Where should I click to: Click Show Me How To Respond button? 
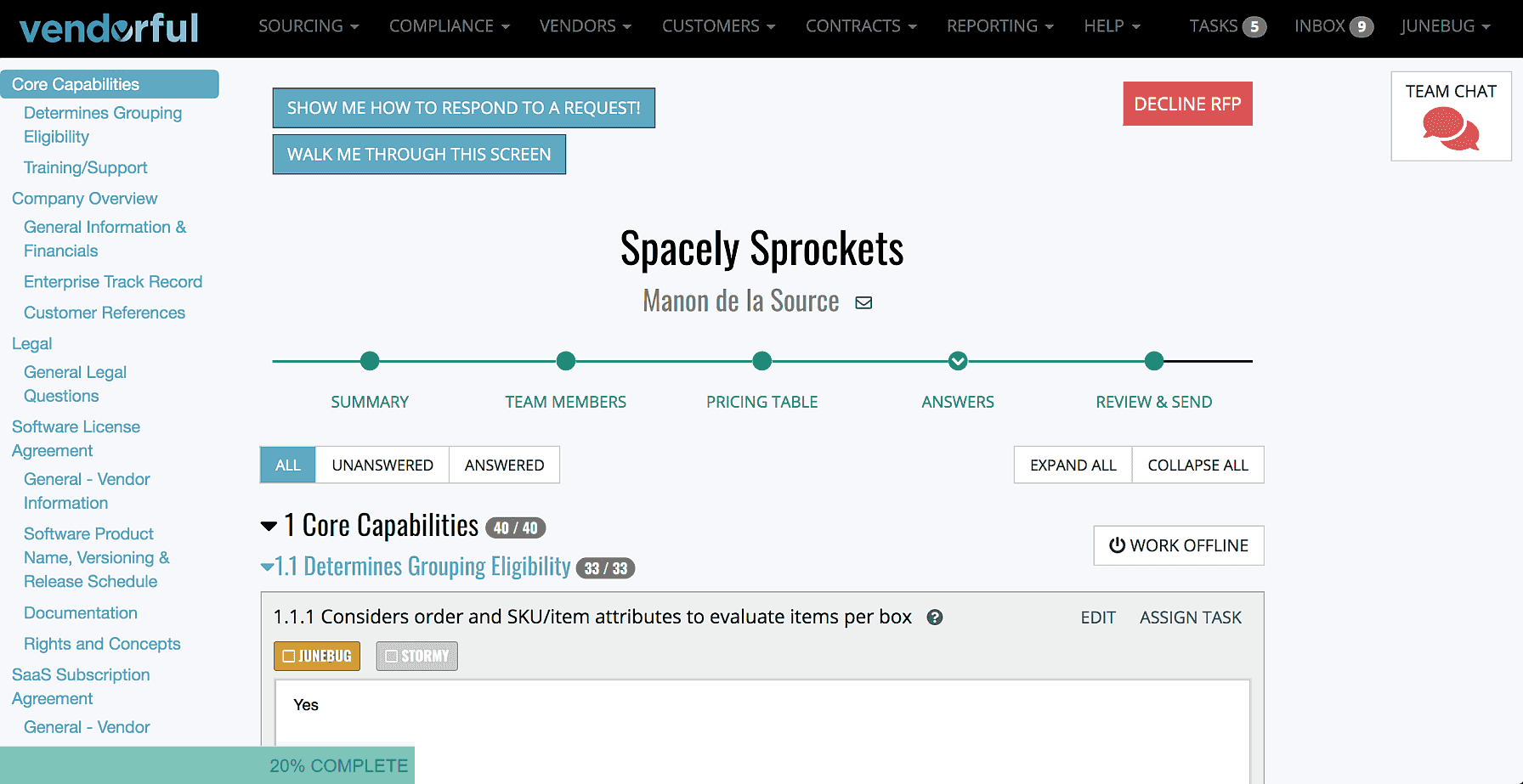tap(464, 108)
